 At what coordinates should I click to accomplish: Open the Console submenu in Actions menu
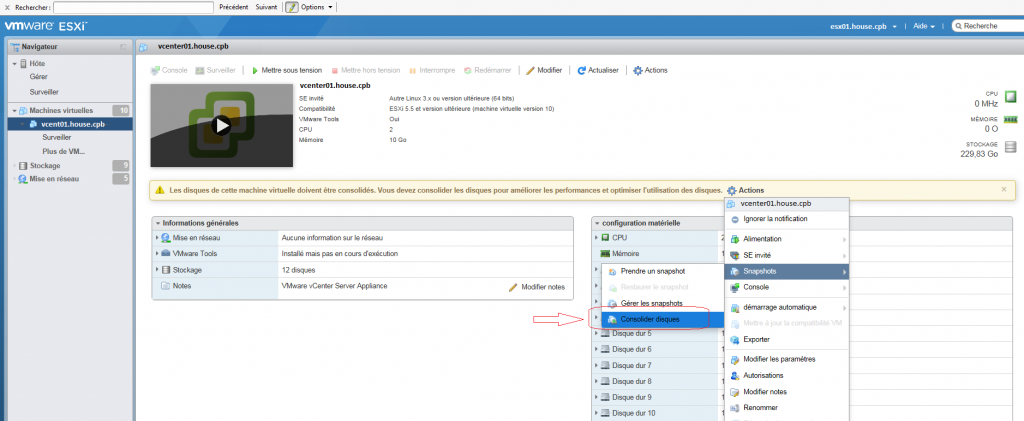[x=786, y=287]
